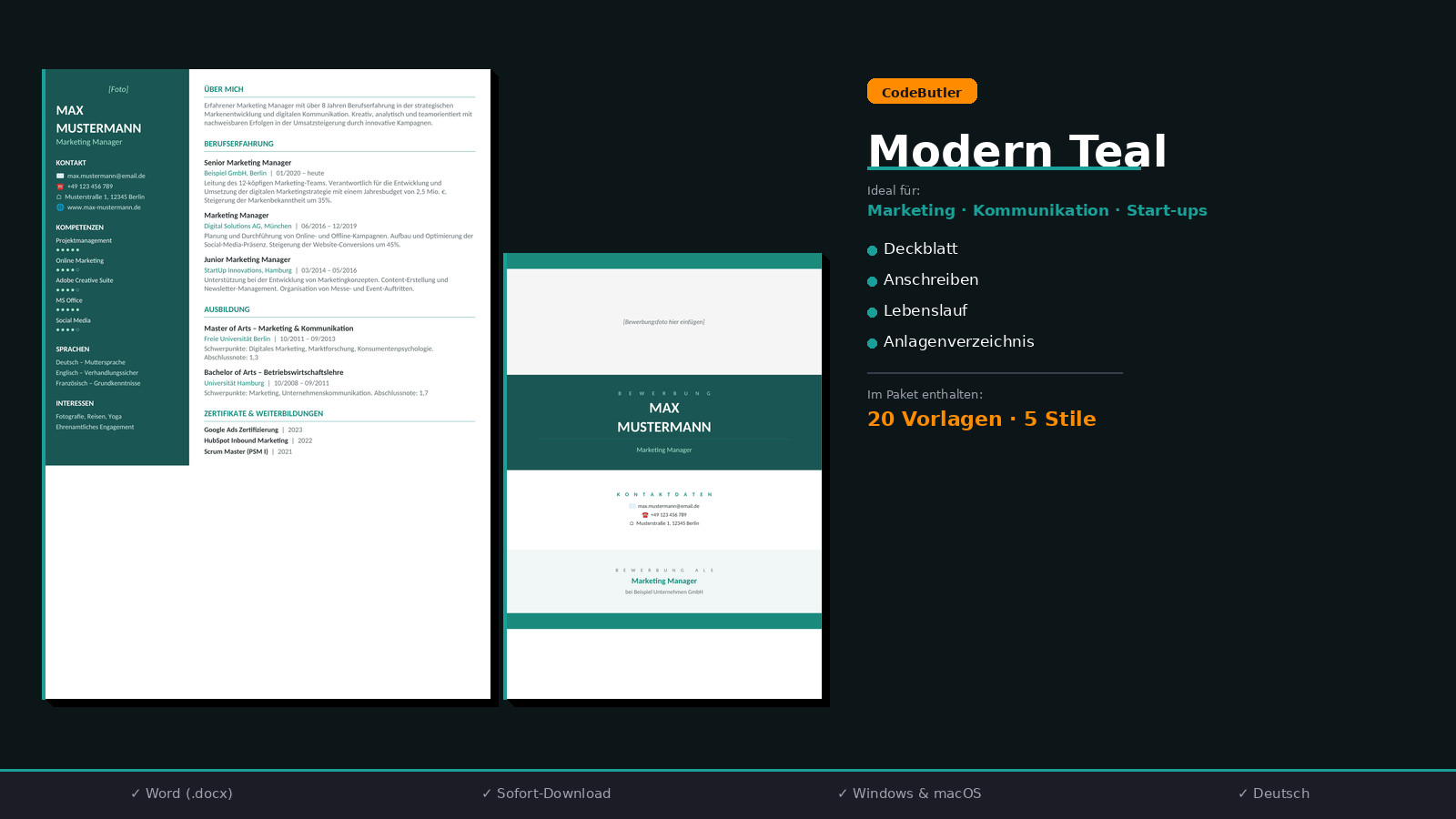Viewport: 1456px width, 819px height.
Task: Click the teal Marketing Manager text under BEWERBUNG ALS
Action: click(663, 581)
